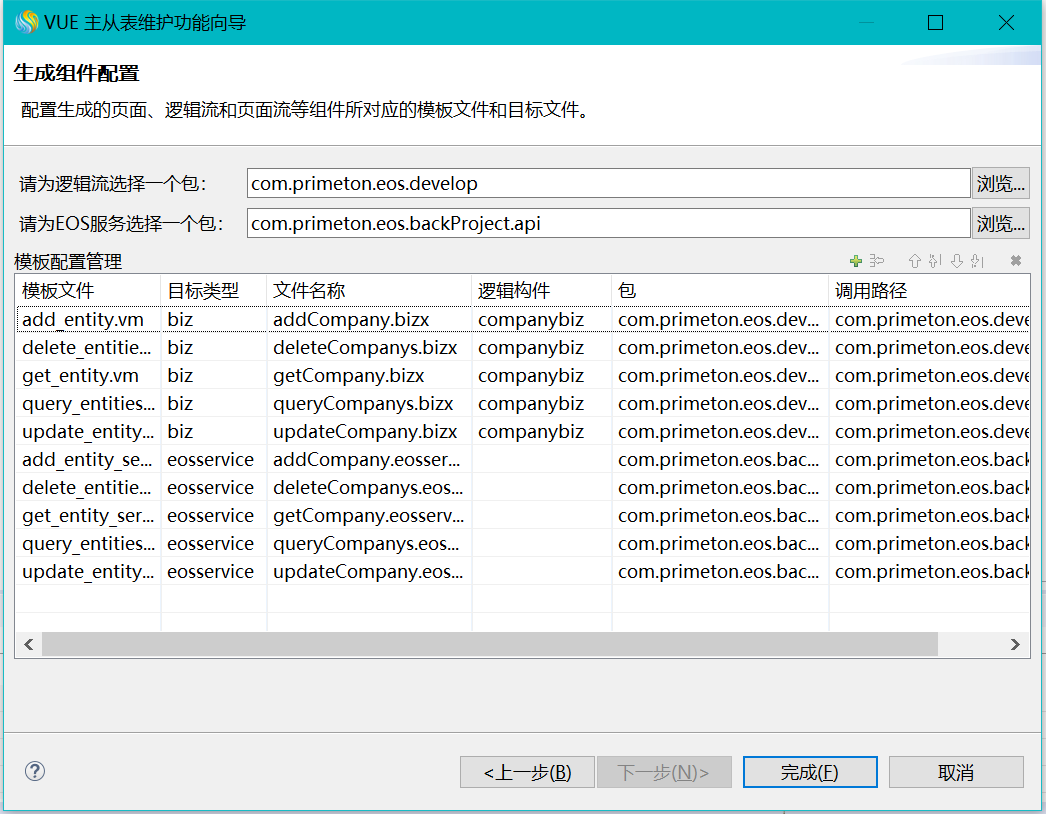
Task: Click the EOS service package input field
Action: pos(608,223)
